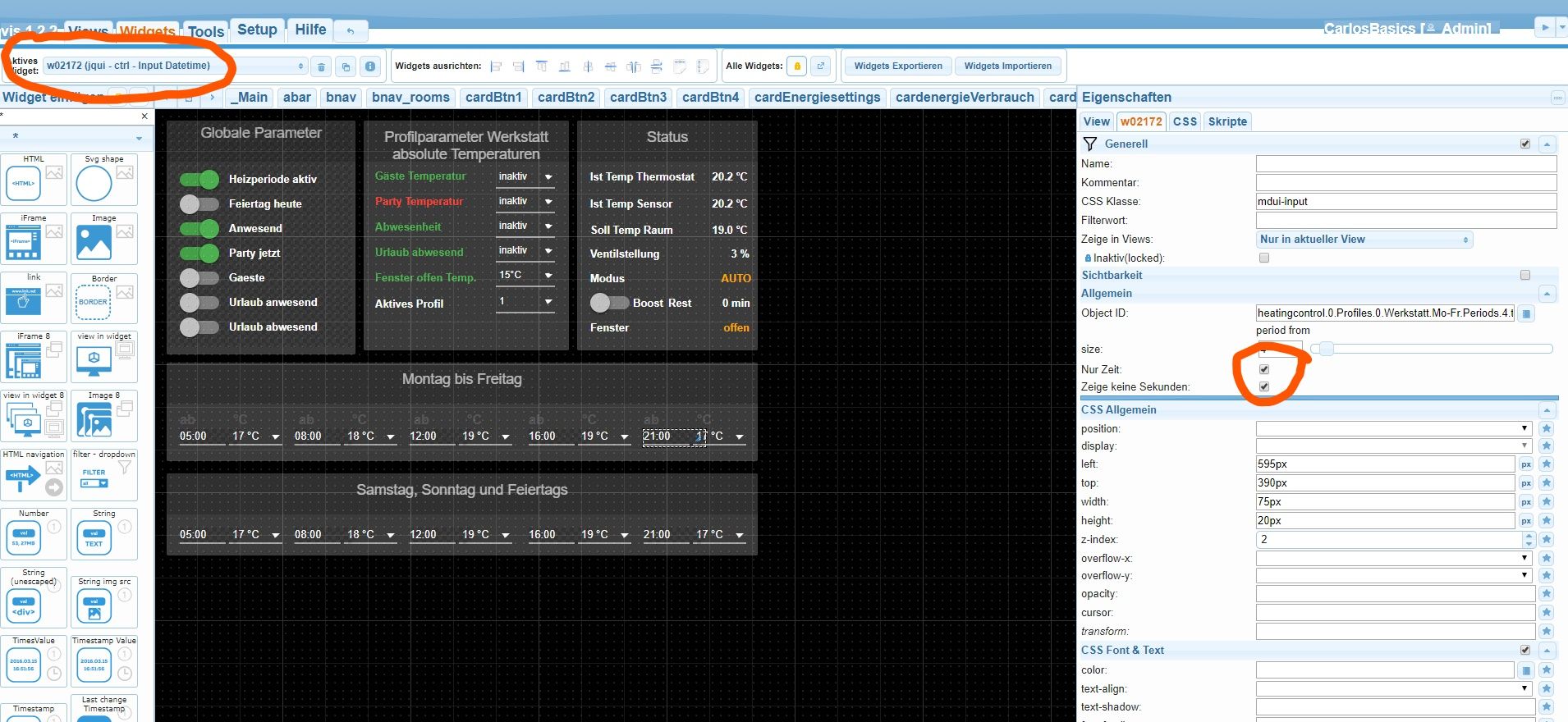
Task: Check the Inaktiv(locked) checkbox
Action: click(1264, 258)
